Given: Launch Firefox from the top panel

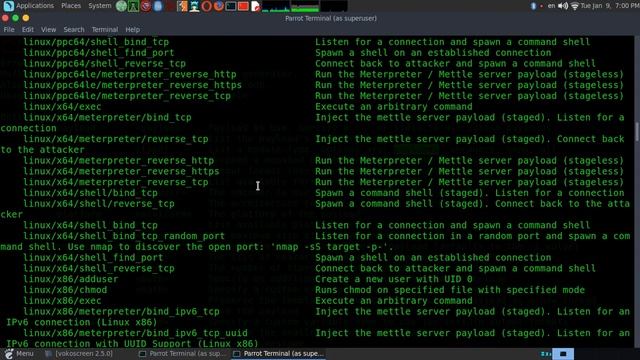Looking at the screenshot, I should pyautogui.click(x=219, y=6).
